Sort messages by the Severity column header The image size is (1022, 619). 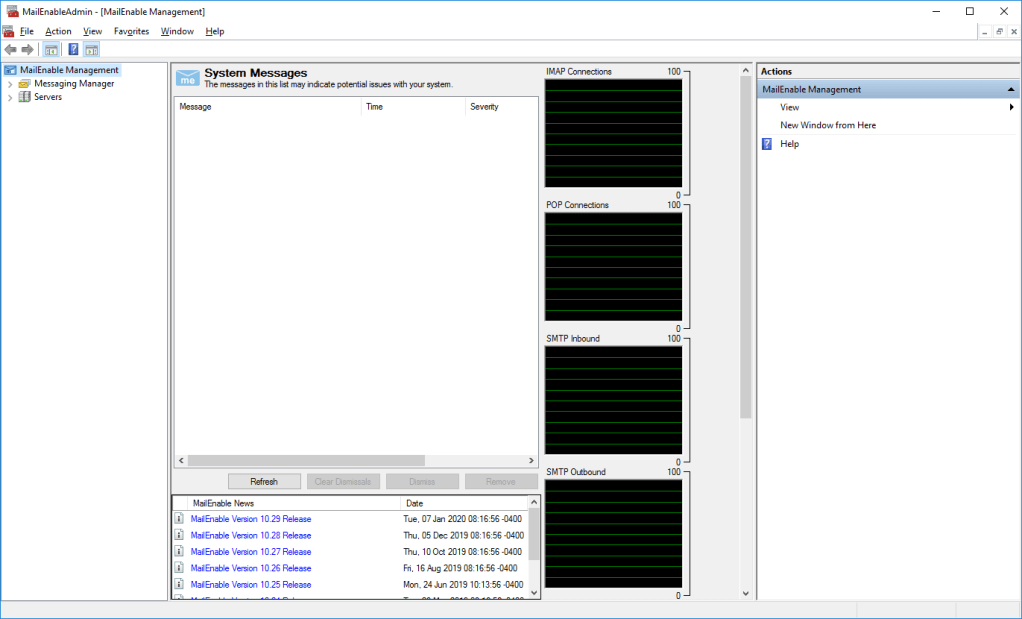484,107
